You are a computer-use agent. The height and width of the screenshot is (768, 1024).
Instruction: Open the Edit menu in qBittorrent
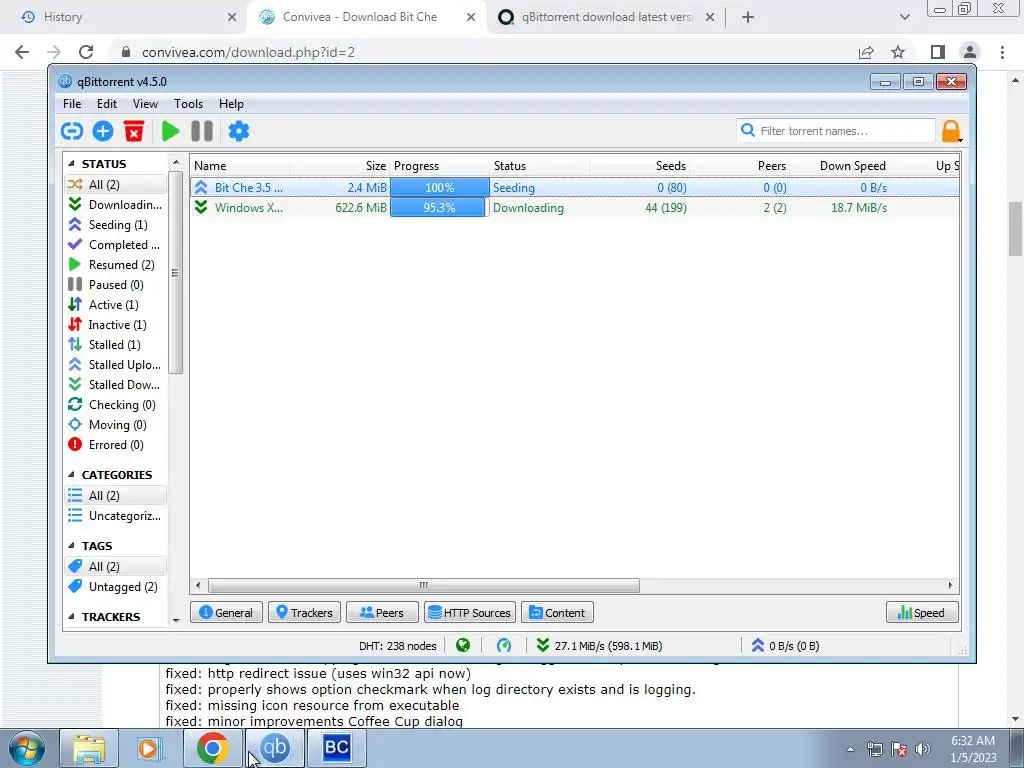[106, 104]
